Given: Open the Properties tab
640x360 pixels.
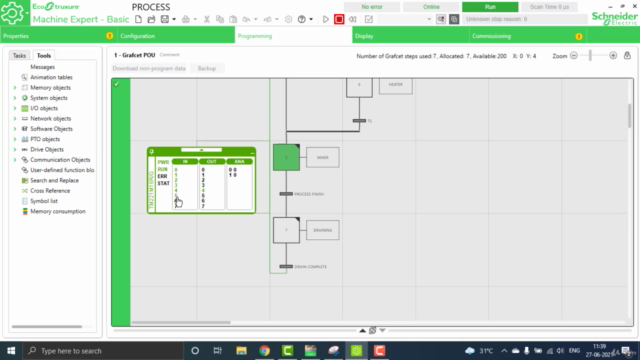Looking at the screenshot, I should tap(58, 36).
